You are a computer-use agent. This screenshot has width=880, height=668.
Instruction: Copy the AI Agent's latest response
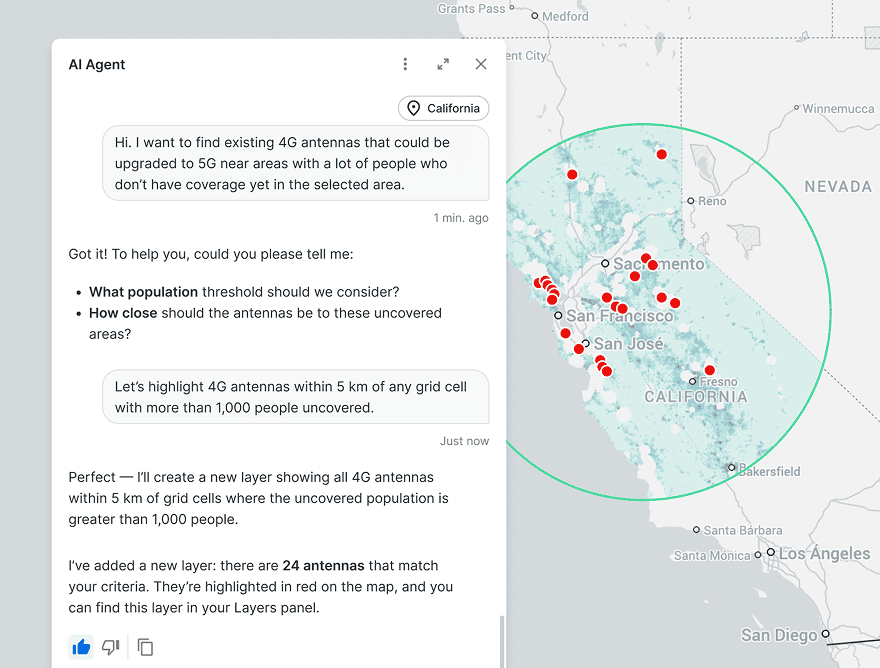click(145, 647)
